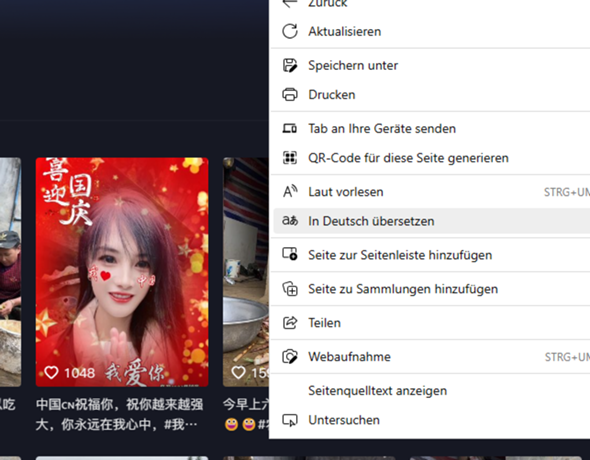
Task: Click the Drucken printer icon
Action: [x=290, y=94]
